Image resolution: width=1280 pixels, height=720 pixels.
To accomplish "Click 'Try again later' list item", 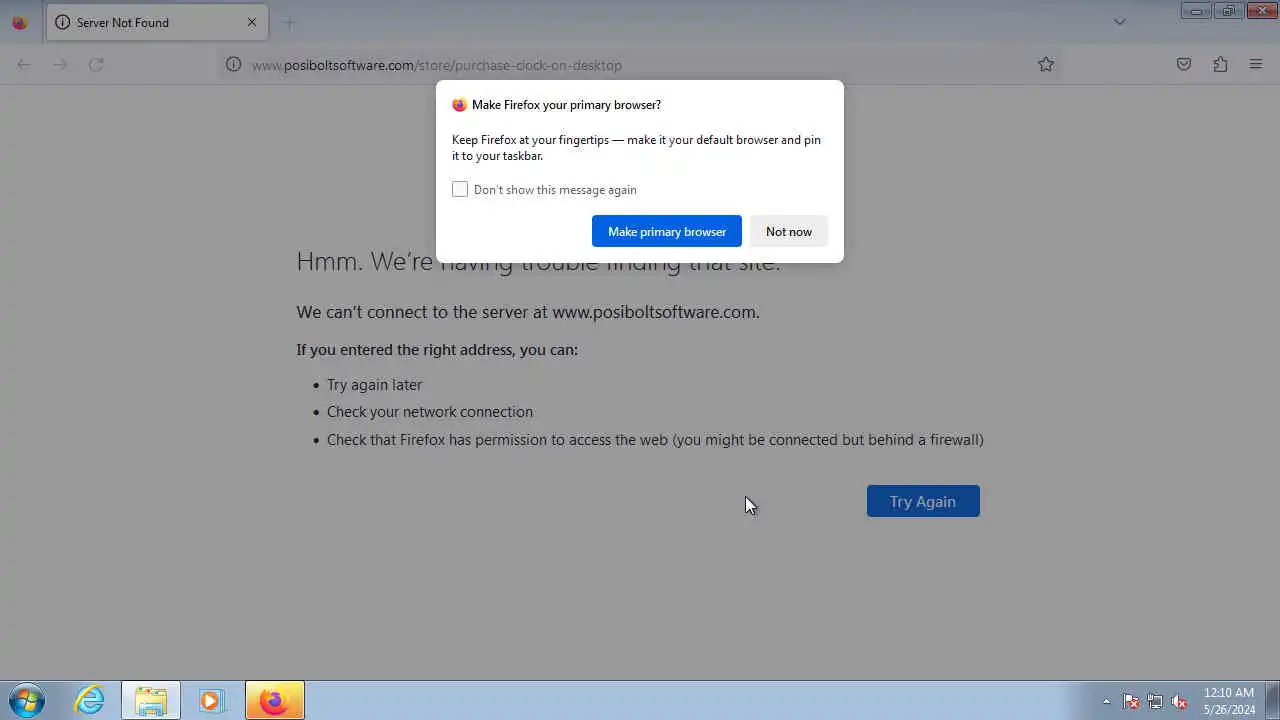I will pyautogui.click(x=375, y=385).
